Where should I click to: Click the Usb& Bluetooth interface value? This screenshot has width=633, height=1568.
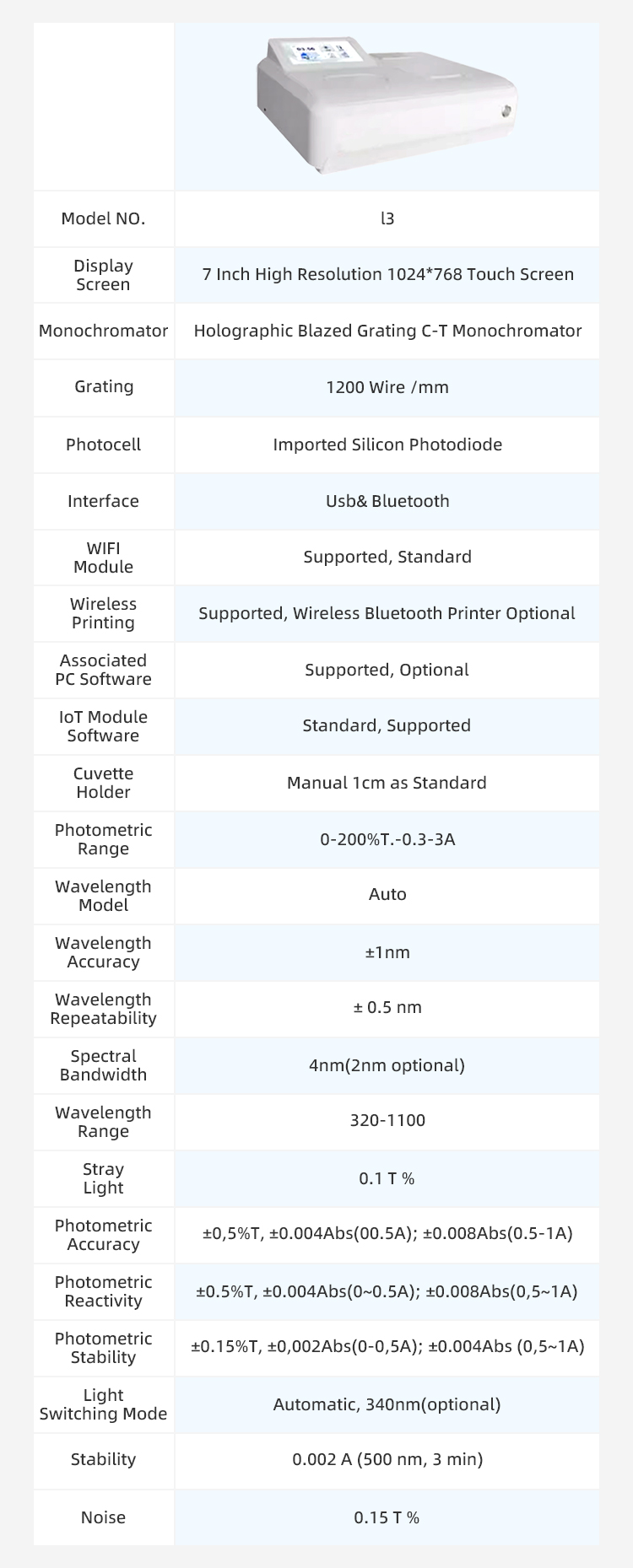coord(387,501)
